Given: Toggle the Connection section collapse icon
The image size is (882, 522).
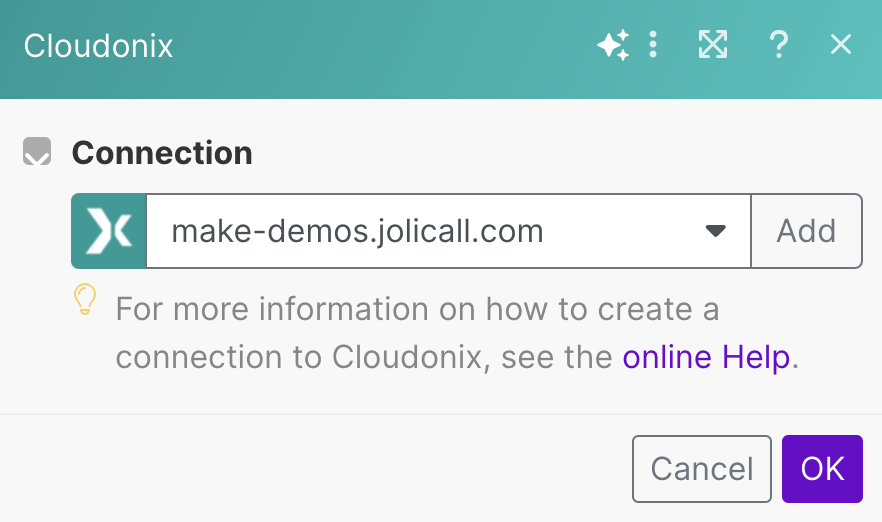Looking at the screenshot, I should (x=37, y=153).
